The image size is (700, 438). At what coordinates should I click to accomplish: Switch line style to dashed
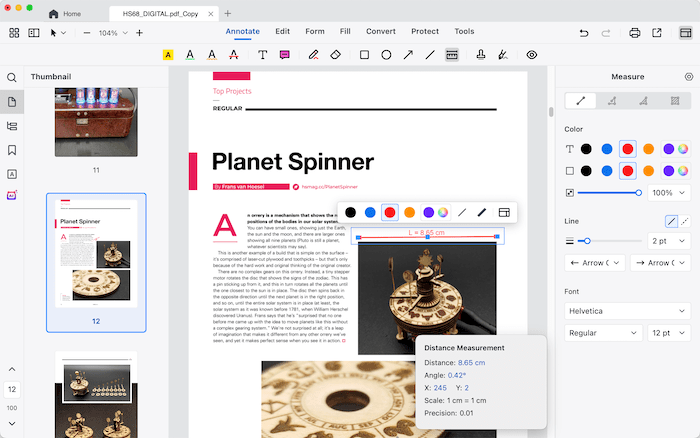684,221
